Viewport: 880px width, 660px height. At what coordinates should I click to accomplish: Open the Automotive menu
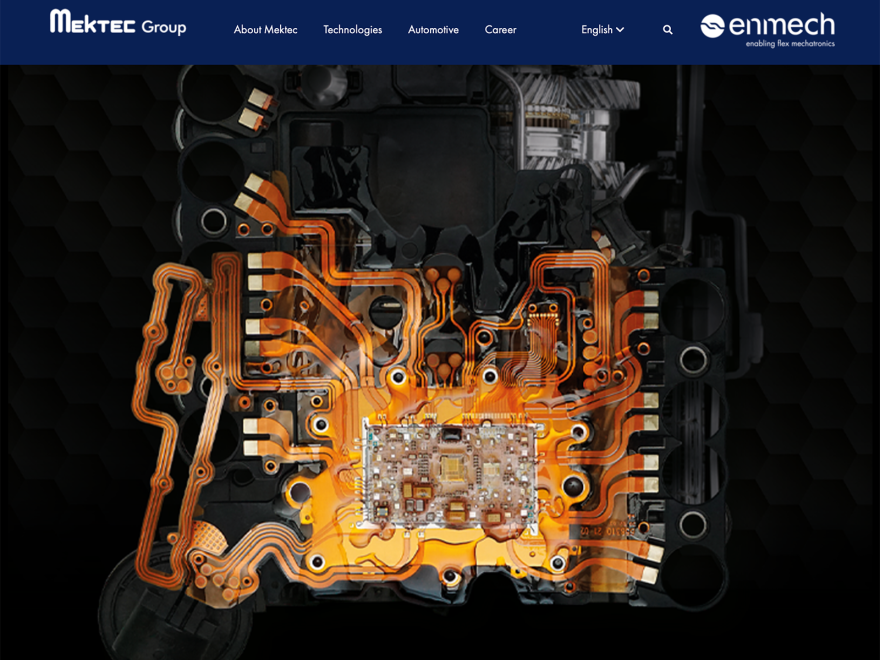(433, 30)
